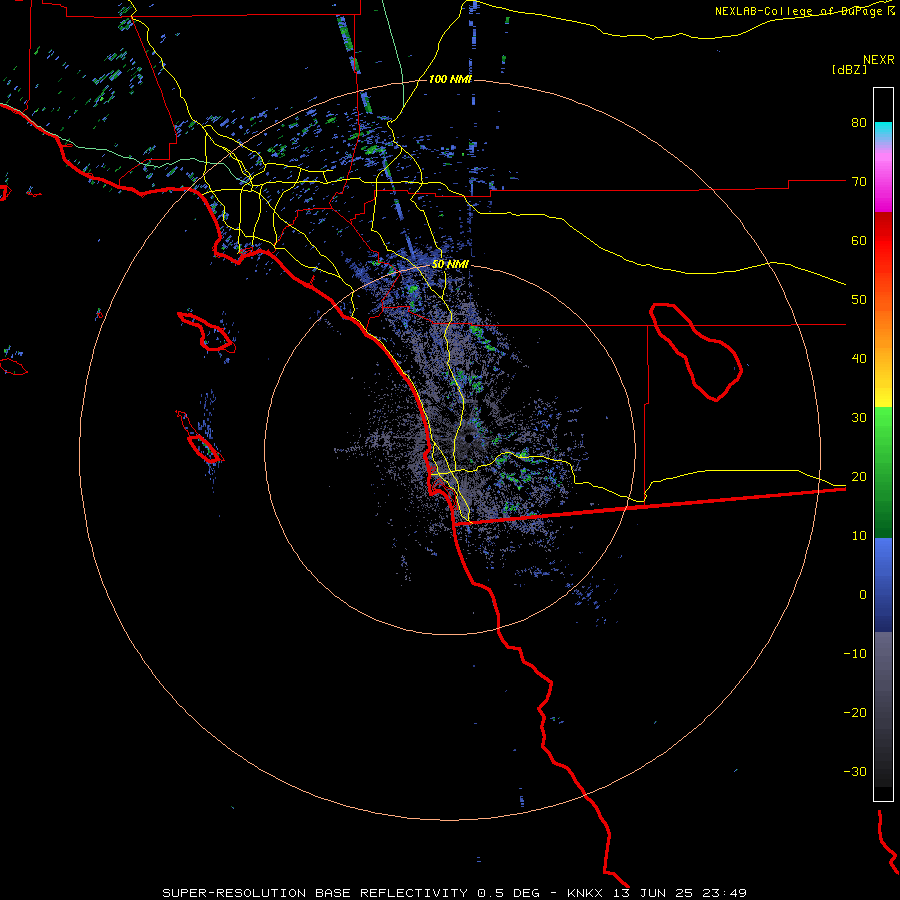Click the 50 value on the dBZ scale
The height and width of the screenshot is (900, 900).
859,300
